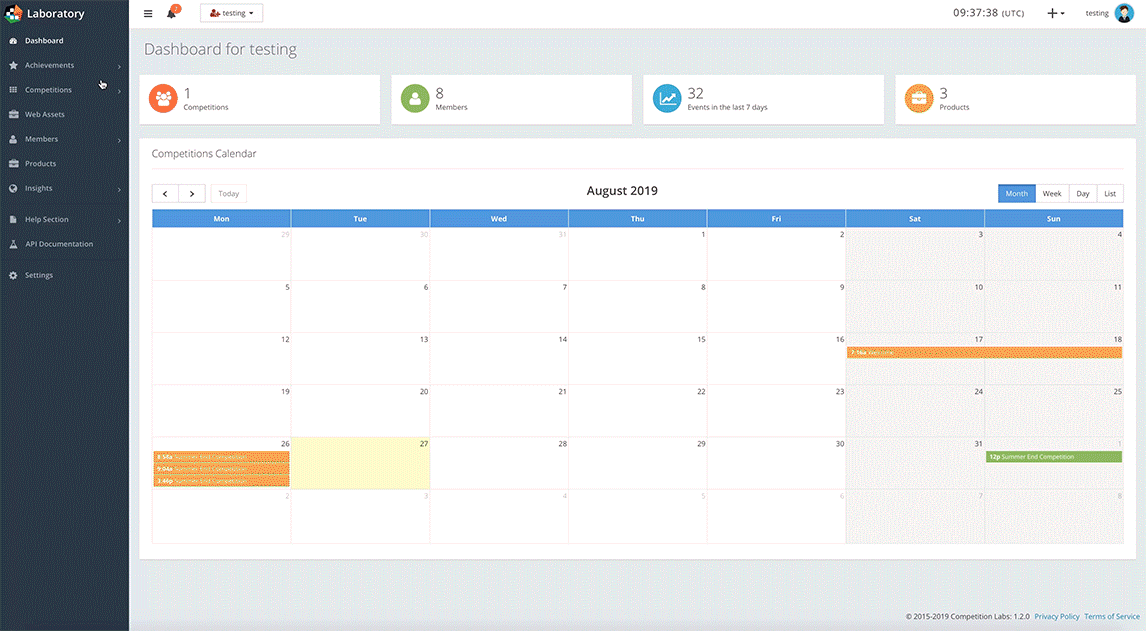The height and width of the screenshot is (631, 1146).
Task: Open the Privacy Policy link
Action: [x=1056, y=617]
